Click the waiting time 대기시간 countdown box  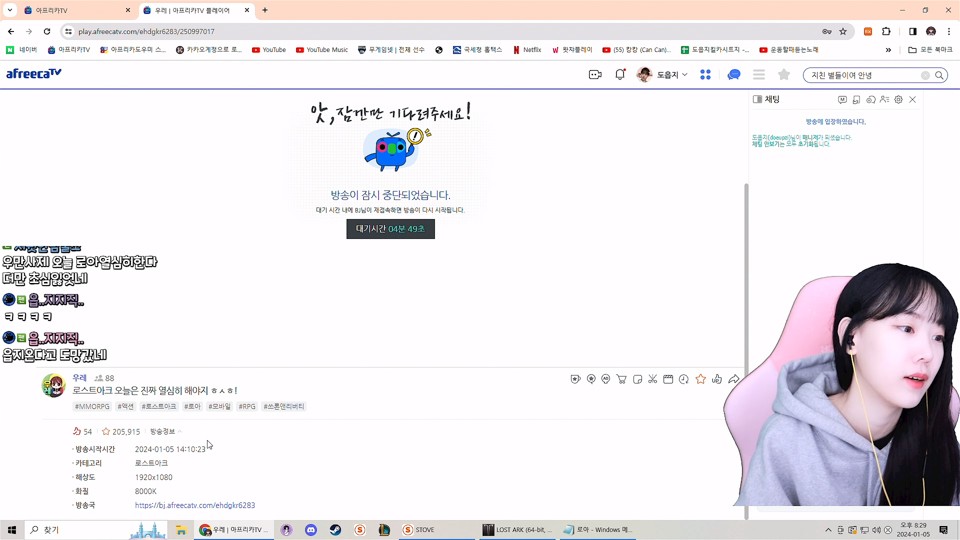[x=391, y=229]
